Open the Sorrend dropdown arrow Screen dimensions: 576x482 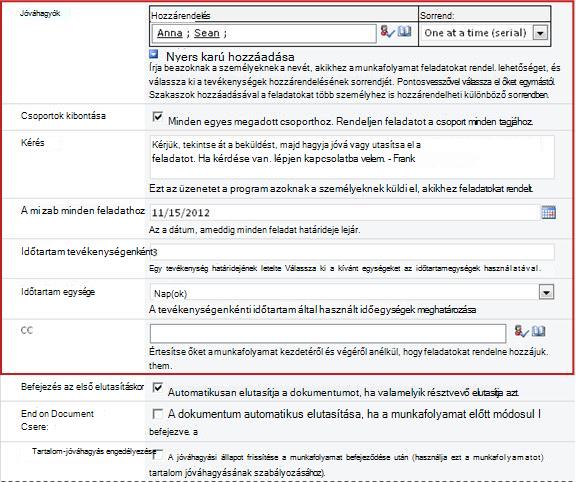tap(540, 33)
